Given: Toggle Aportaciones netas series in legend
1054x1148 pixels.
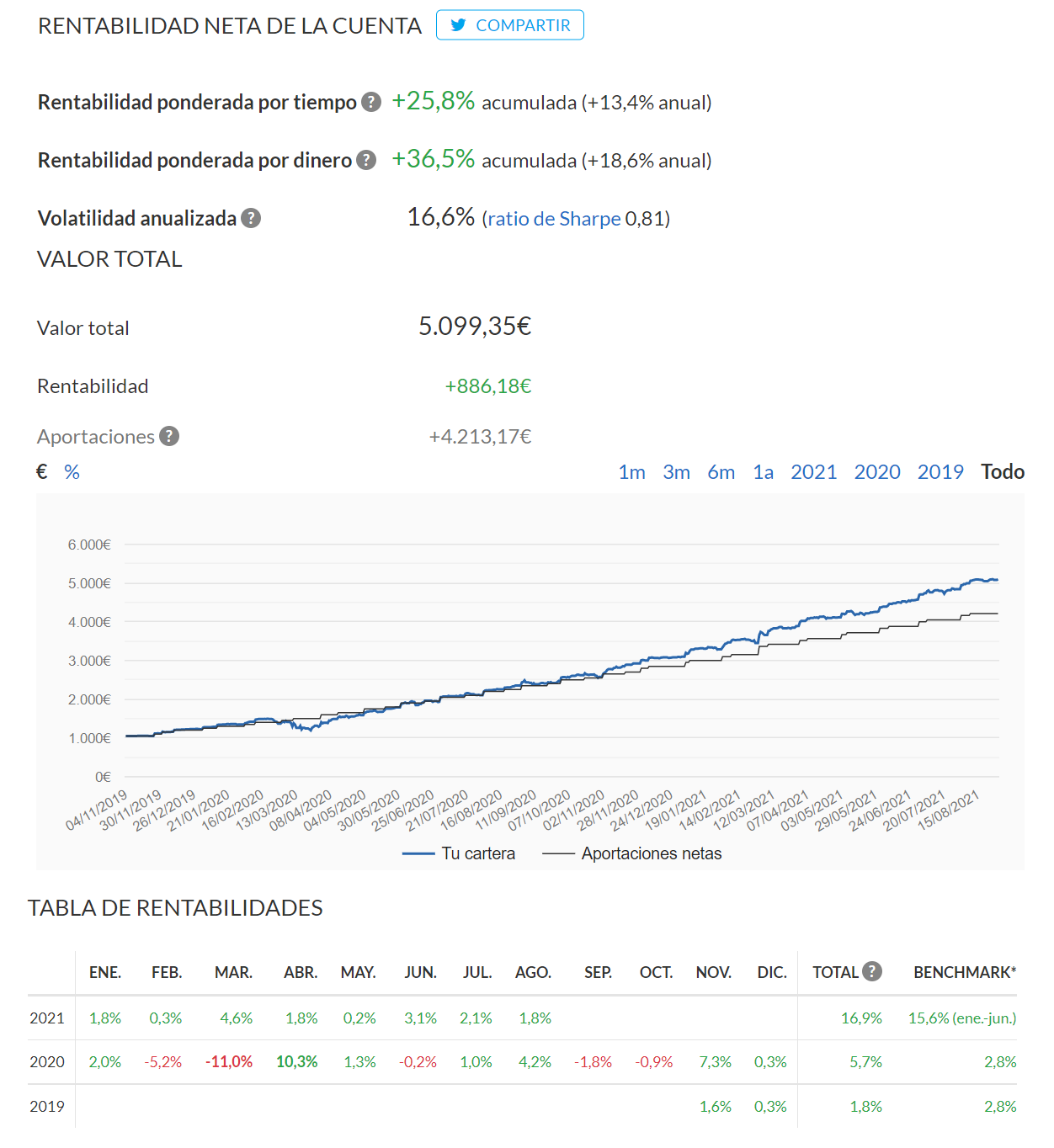Looking at the screenshot, I should pos(632,853).
